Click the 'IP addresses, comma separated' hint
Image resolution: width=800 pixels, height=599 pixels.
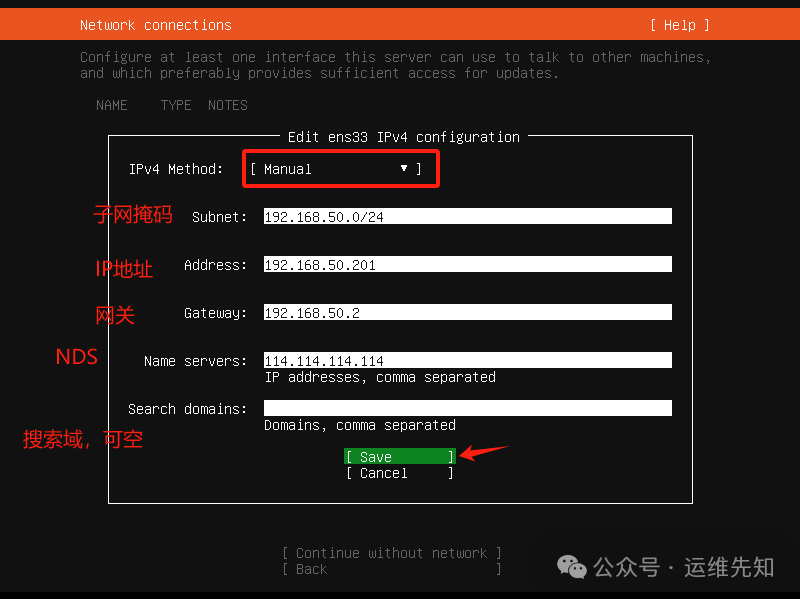380,378
